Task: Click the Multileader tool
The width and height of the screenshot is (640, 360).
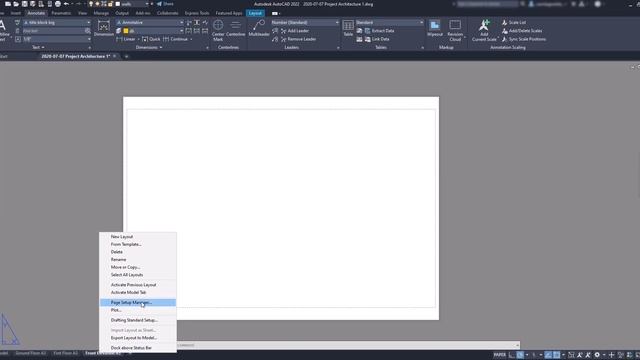Action: pyautogui.click(x=259, y=28)
